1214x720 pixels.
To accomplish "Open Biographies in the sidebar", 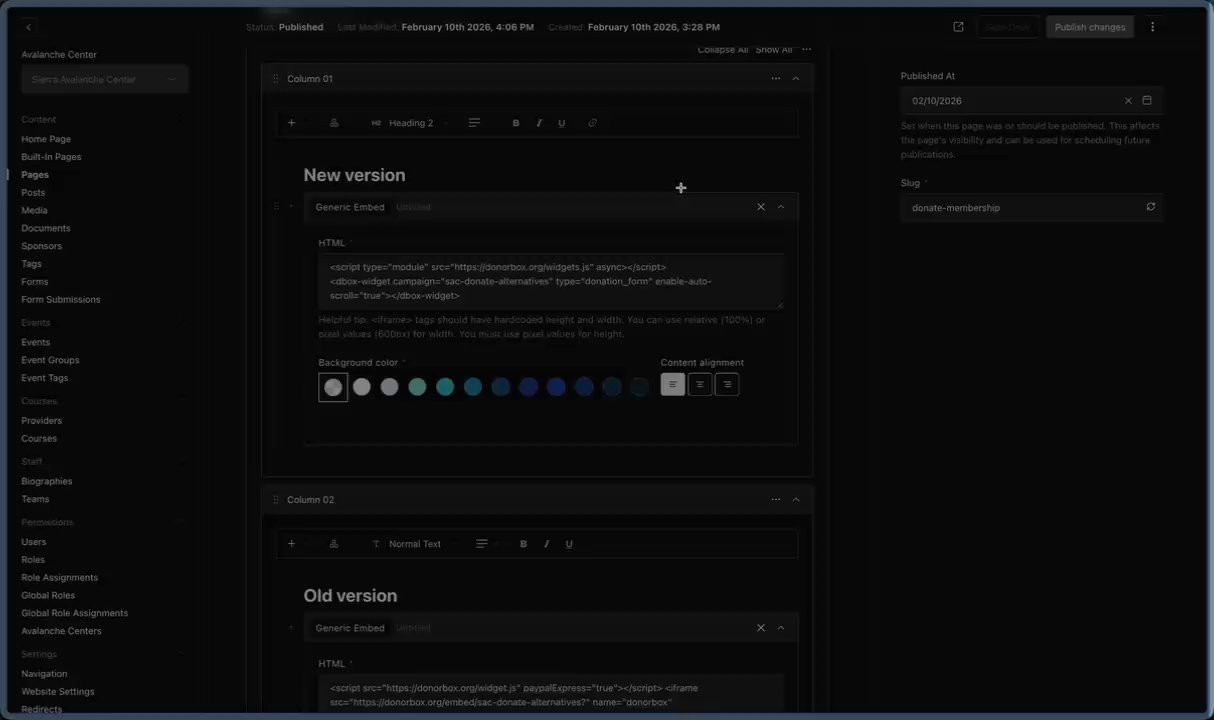I will click(47, 481).
